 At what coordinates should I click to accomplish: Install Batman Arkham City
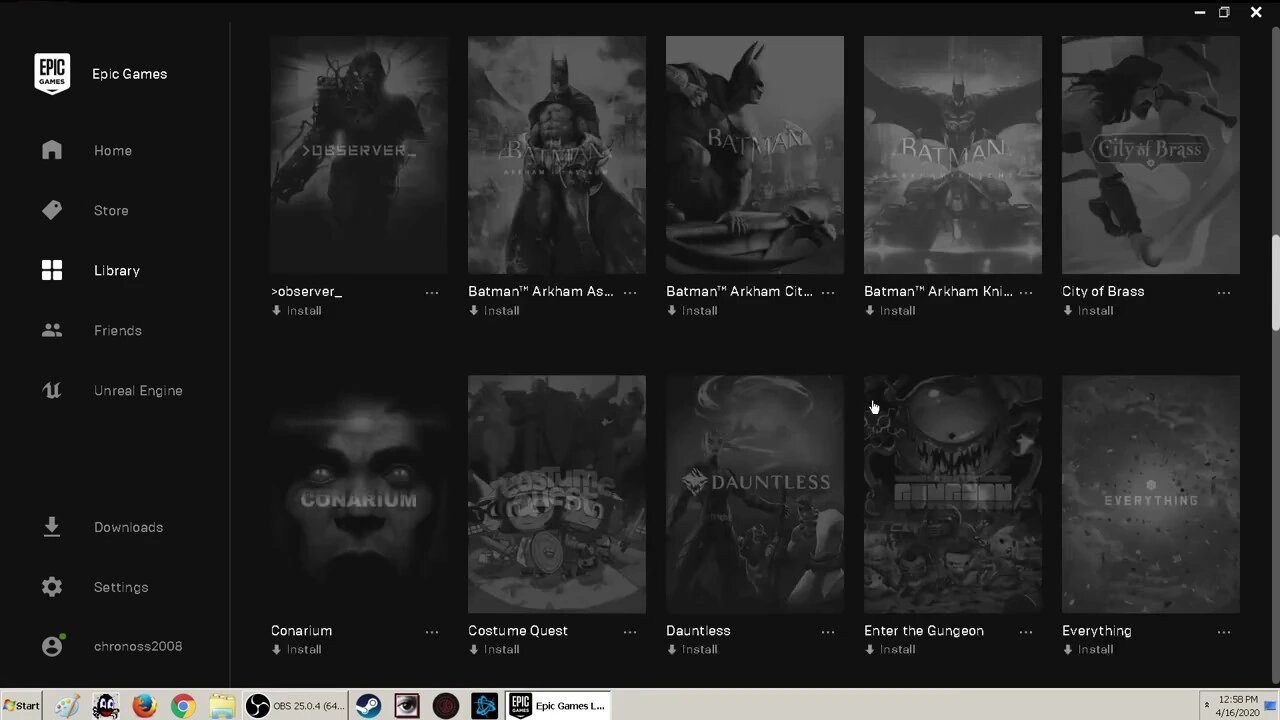(692, 311)
